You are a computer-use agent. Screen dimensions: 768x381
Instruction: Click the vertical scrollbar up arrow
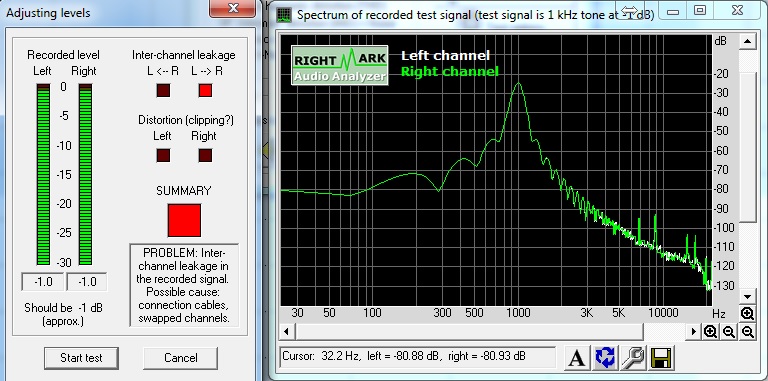[x=747, y=41]
